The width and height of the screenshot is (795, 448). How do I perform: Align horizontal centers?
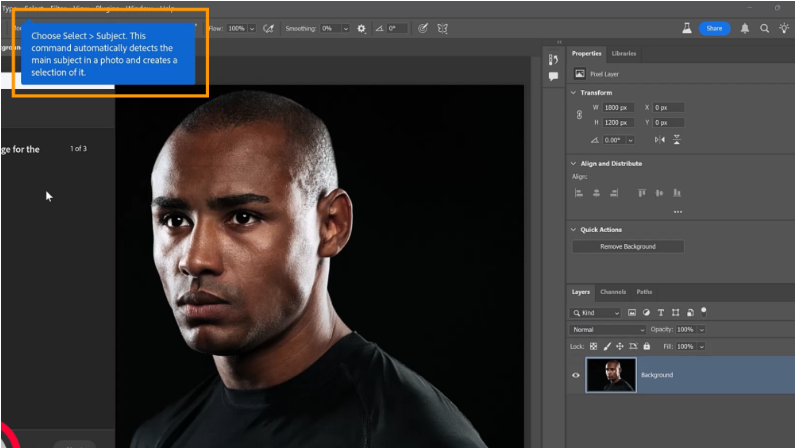point(596,193)
